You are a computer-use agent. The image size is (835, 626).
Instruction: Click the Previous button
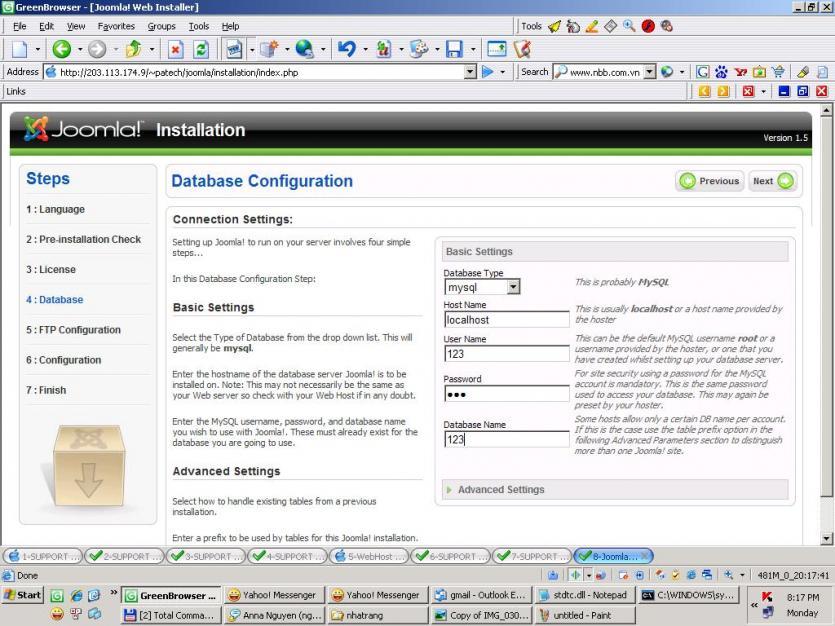[x=710, y=181]
